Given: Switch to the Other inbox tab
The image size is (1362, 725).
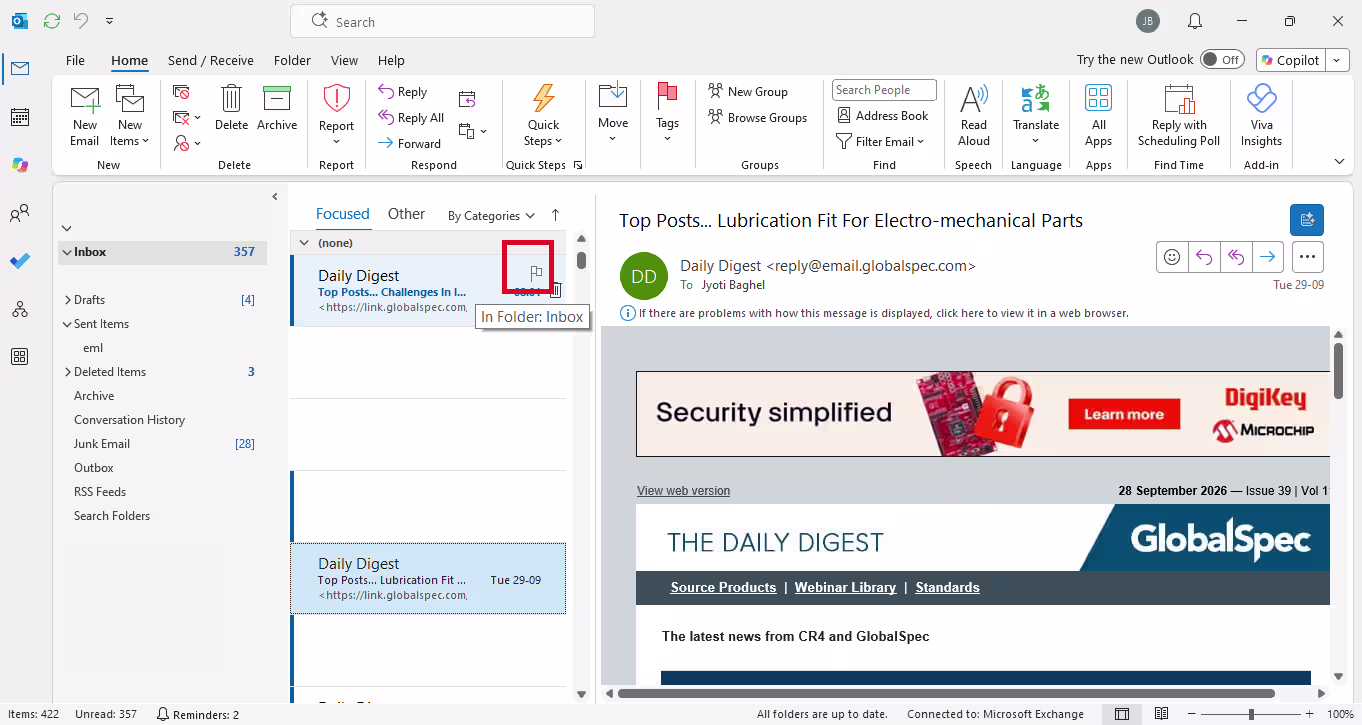Looking at the screenshot, I should (x=406, y=214).
